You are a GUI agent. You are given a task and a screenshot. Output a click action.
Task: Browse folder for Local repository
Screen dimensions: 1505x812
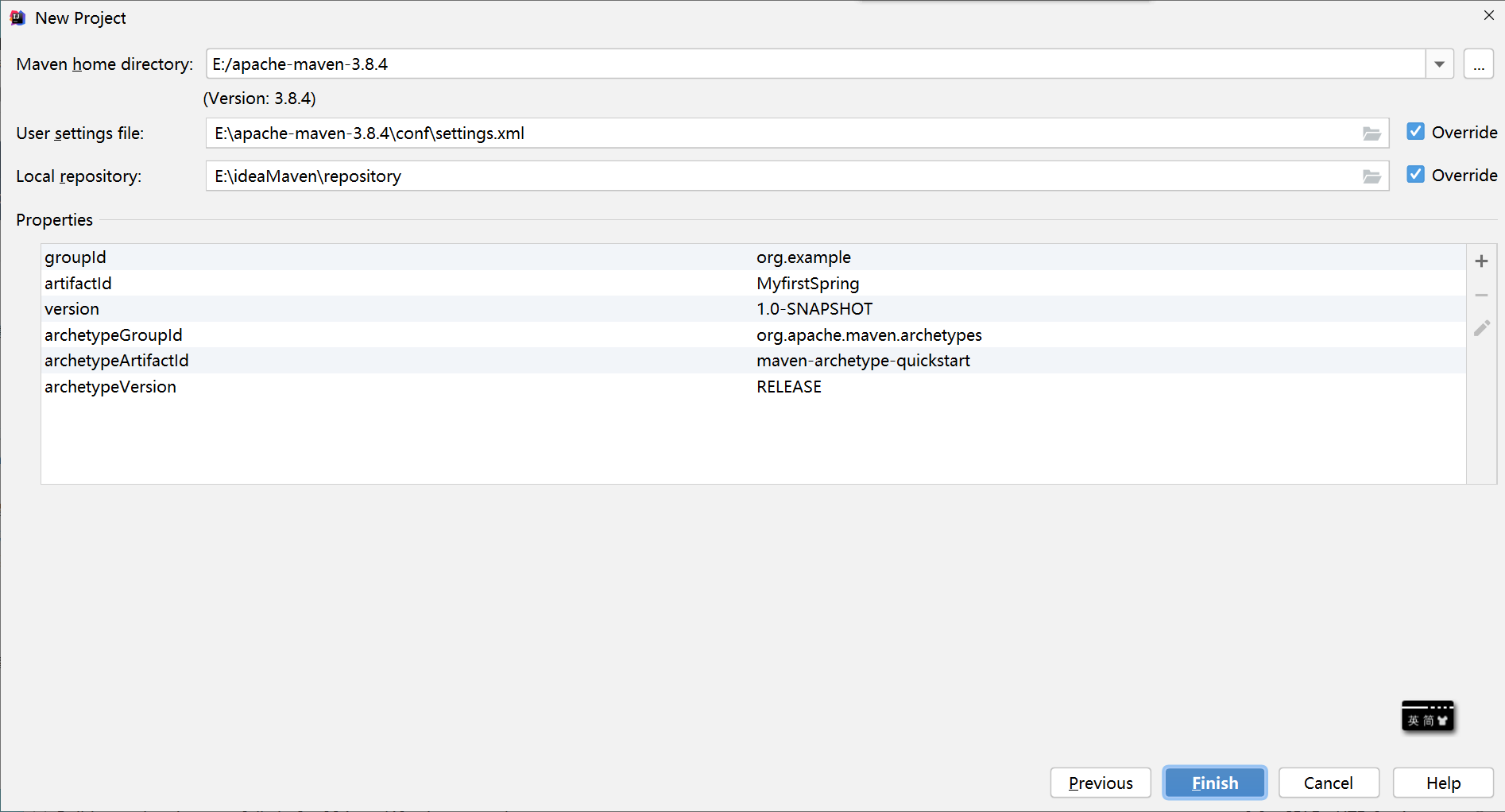(x=1372, y=176)
